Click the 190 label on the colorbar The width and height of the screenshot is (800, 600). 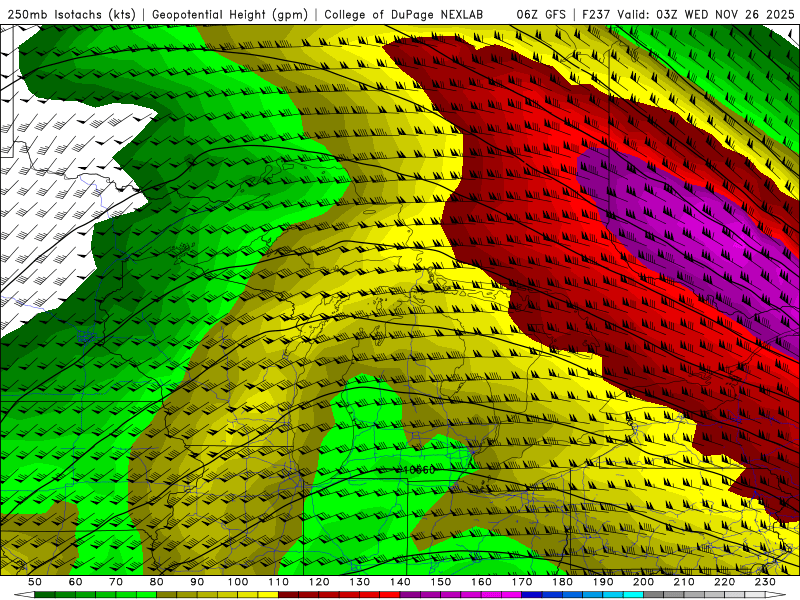pyautogui.click(x=603, y=582)
